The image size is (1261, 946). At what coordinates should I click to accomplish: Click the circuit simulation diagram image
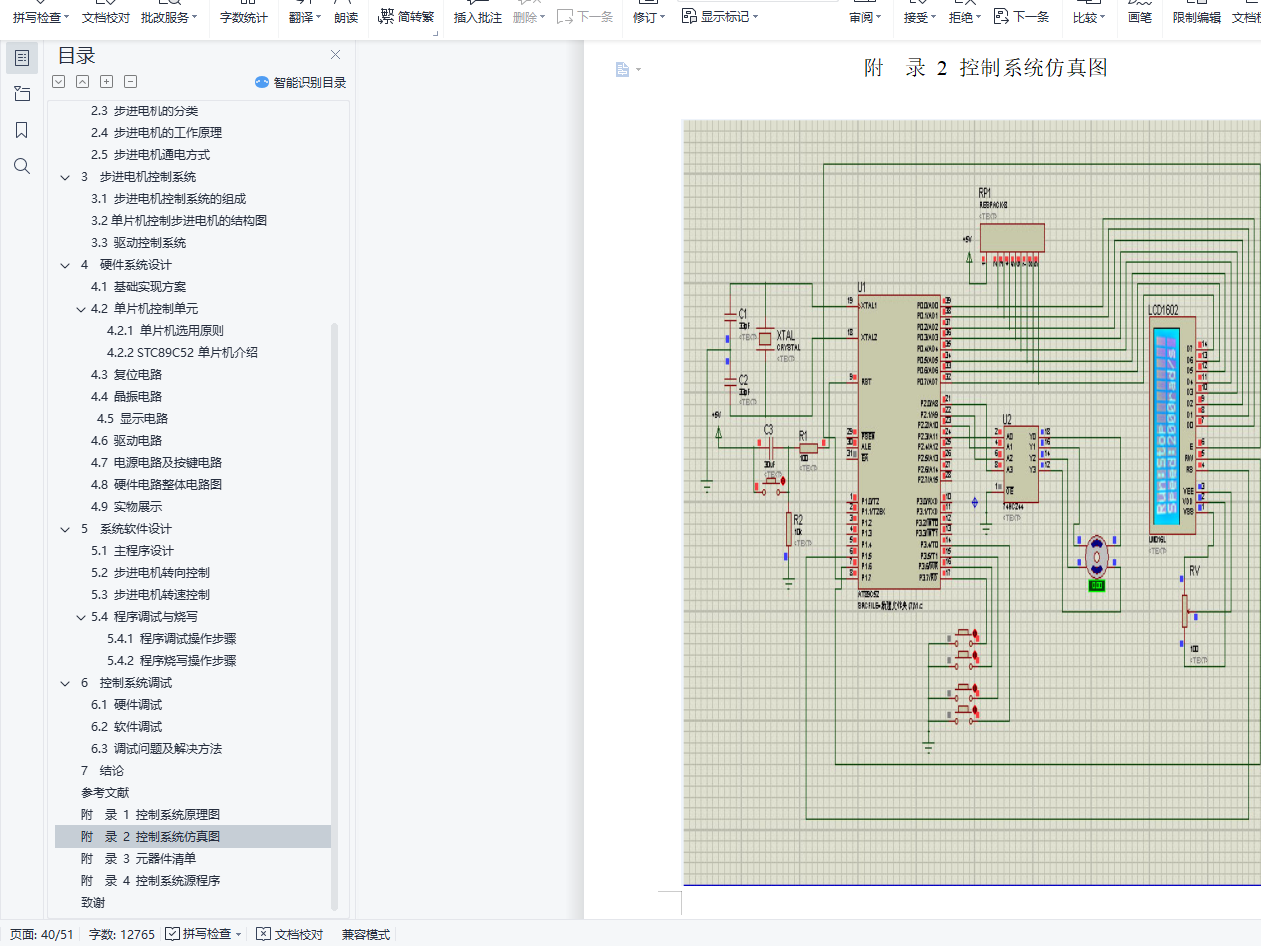[x=971, y=502]
